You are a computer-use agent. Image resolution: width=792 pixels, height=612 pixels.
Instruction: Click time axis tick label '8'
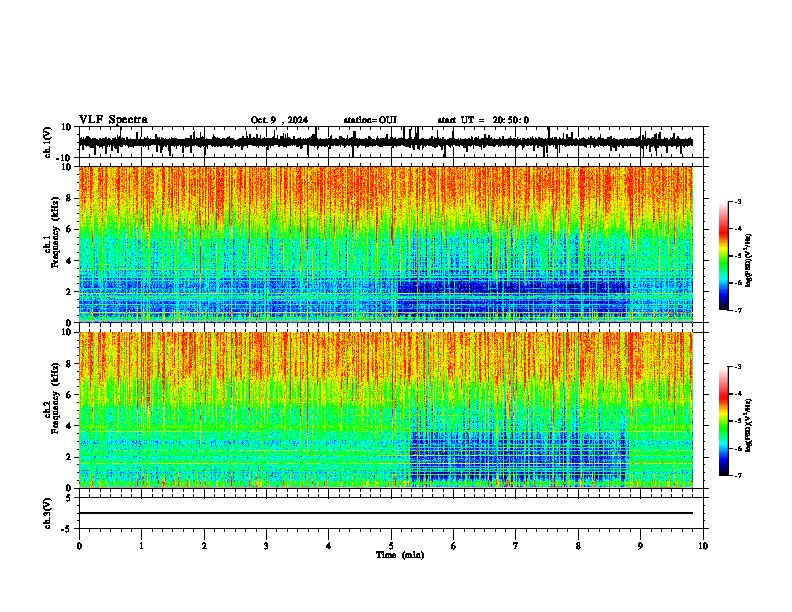coord(578,546)
